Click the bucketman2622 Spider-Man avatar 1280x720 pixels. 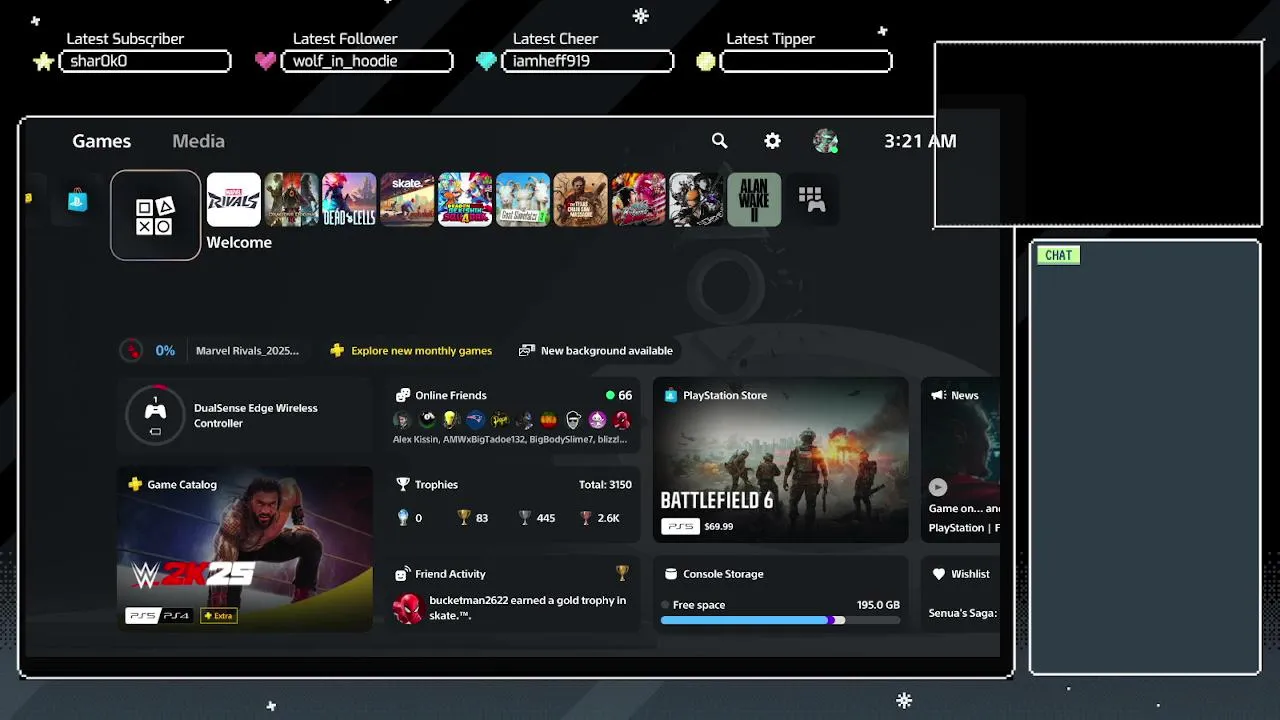click(x=408, y=609)
